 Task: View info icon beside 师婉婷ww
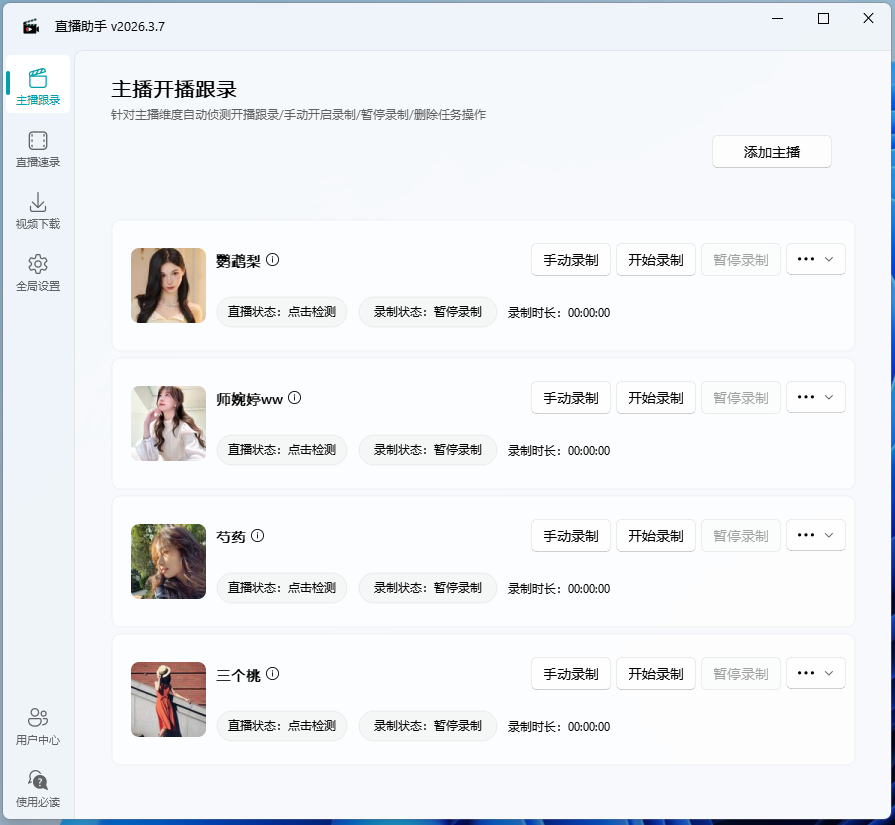pyautogui.click(x=295, y=397)
